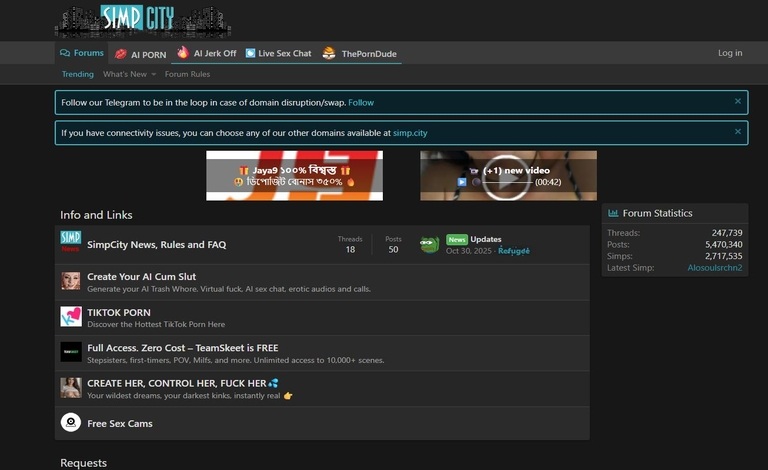Open the Updates thread
The width and height of the screenshot is (768, 470).
pos(486,239)
